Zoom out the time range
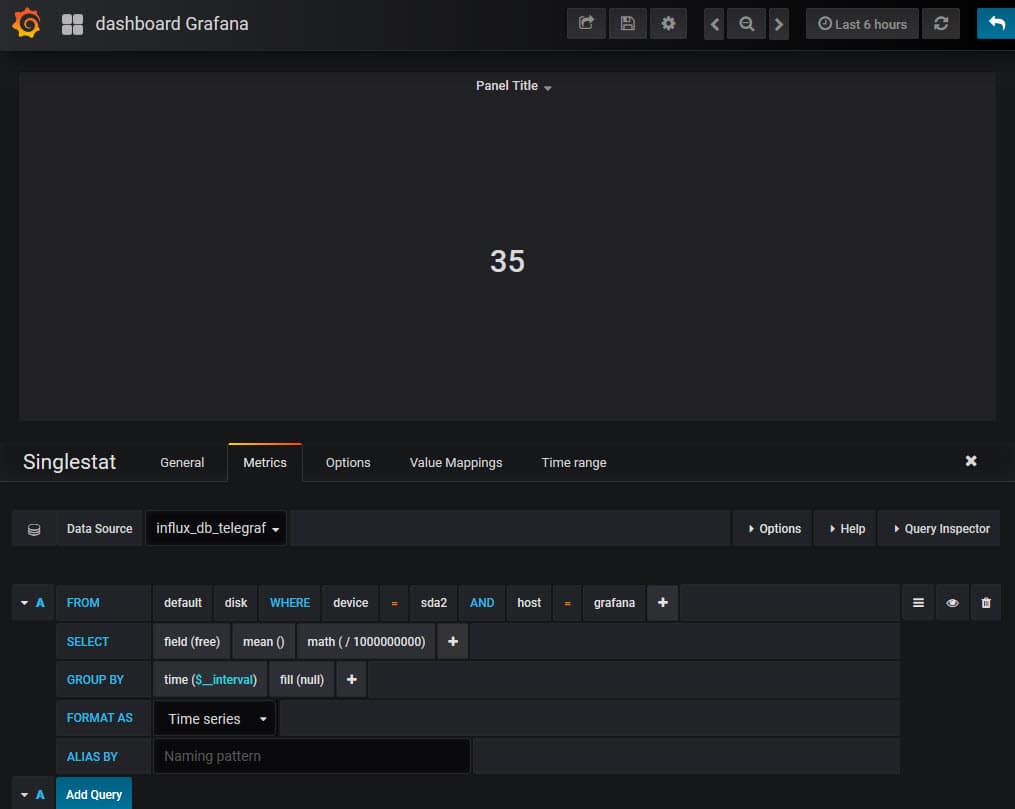 coord(746,24)
